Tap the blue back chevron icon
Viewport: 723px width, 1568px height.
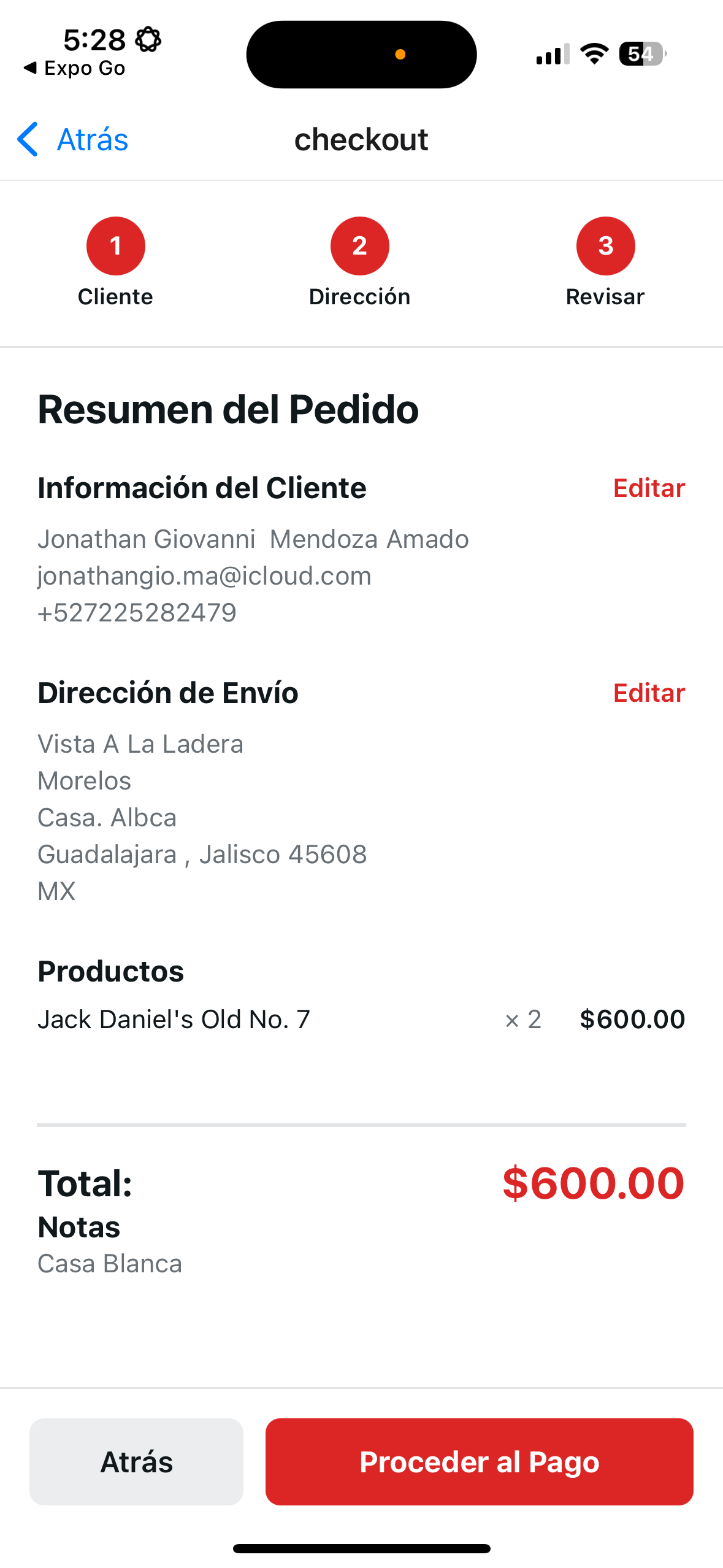[28, 139]
